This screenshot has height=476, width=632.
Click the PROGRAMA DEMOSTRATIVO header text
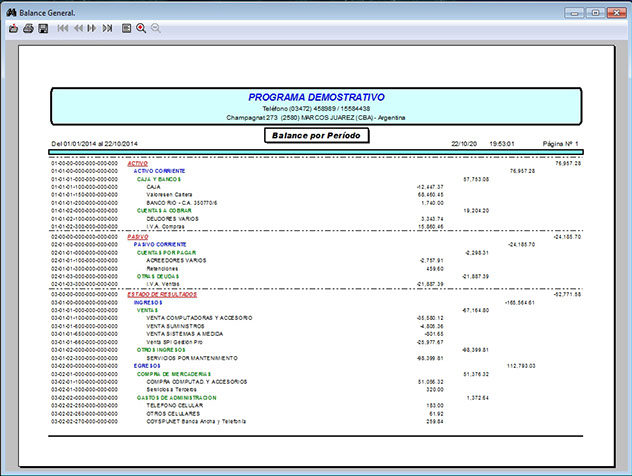pos(316,97)
